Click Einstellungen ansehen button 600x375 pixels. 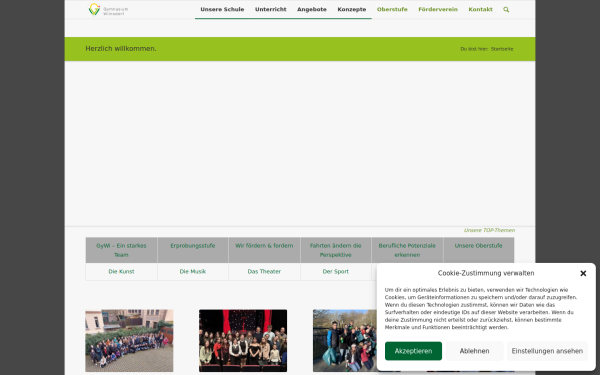point(547,351)
